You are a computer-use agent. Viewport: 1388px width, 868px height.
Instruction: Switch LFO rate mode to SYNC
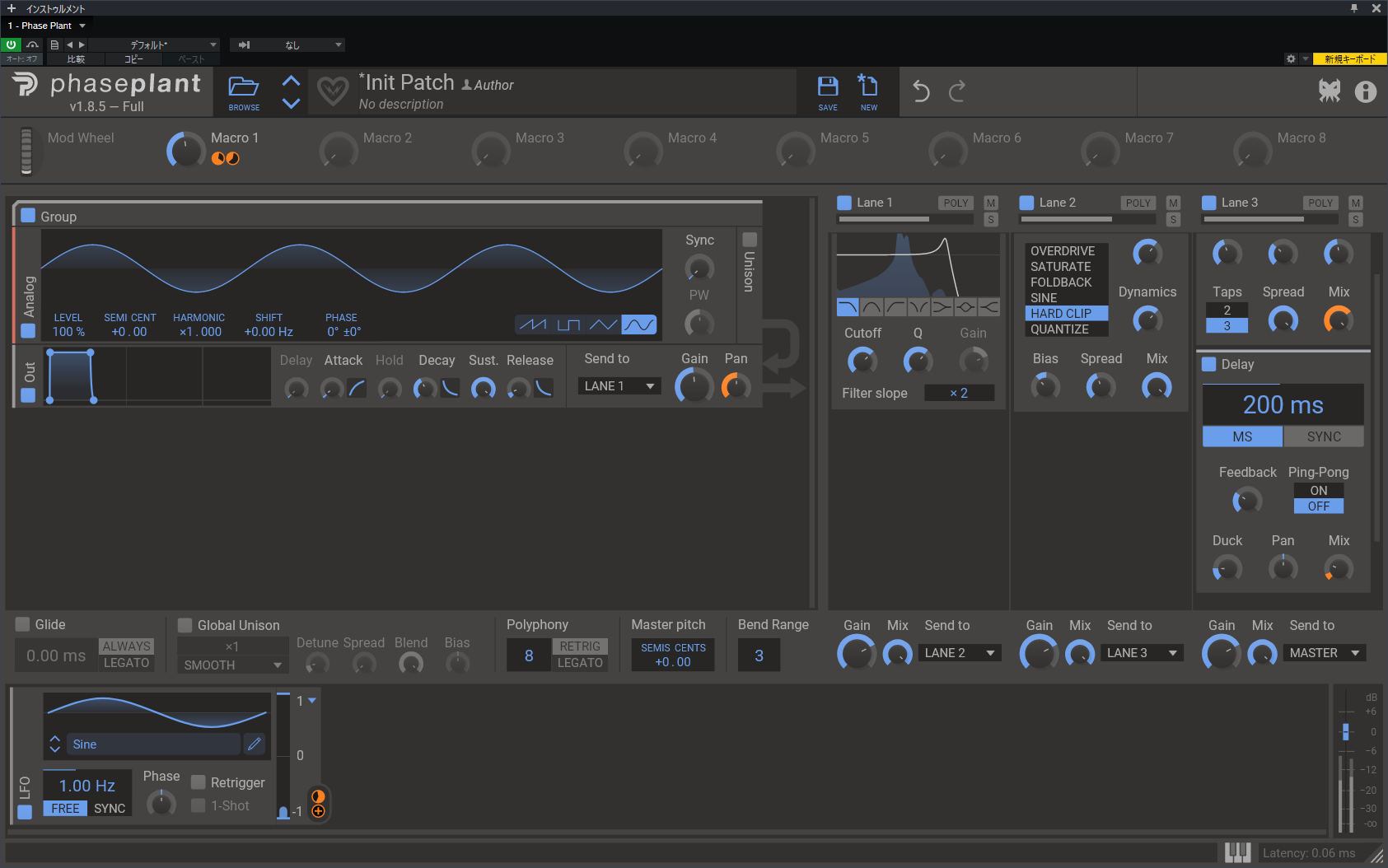[x=110, y=809]
